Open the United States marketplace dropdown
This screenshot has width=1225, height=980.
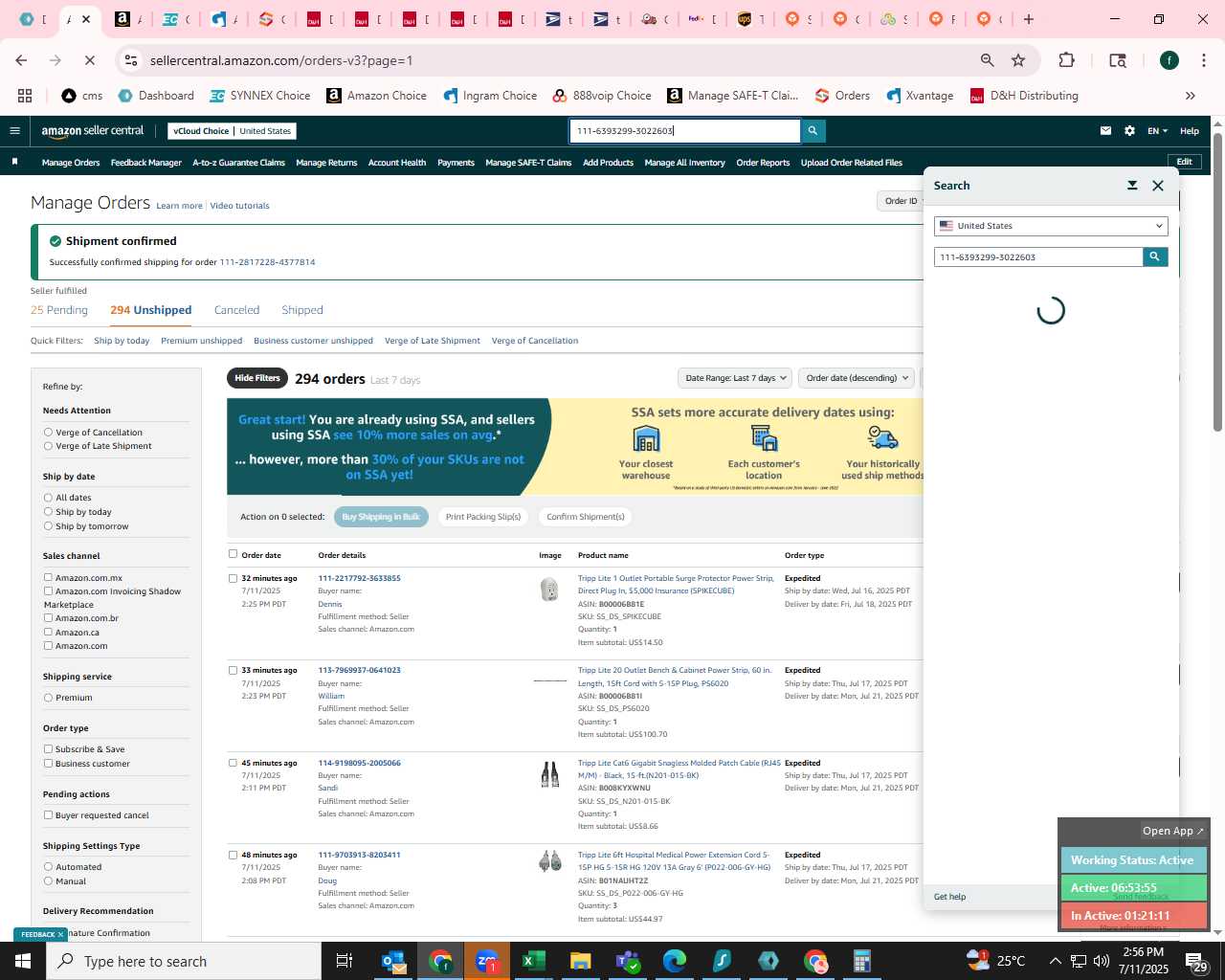coord(1051,226)
